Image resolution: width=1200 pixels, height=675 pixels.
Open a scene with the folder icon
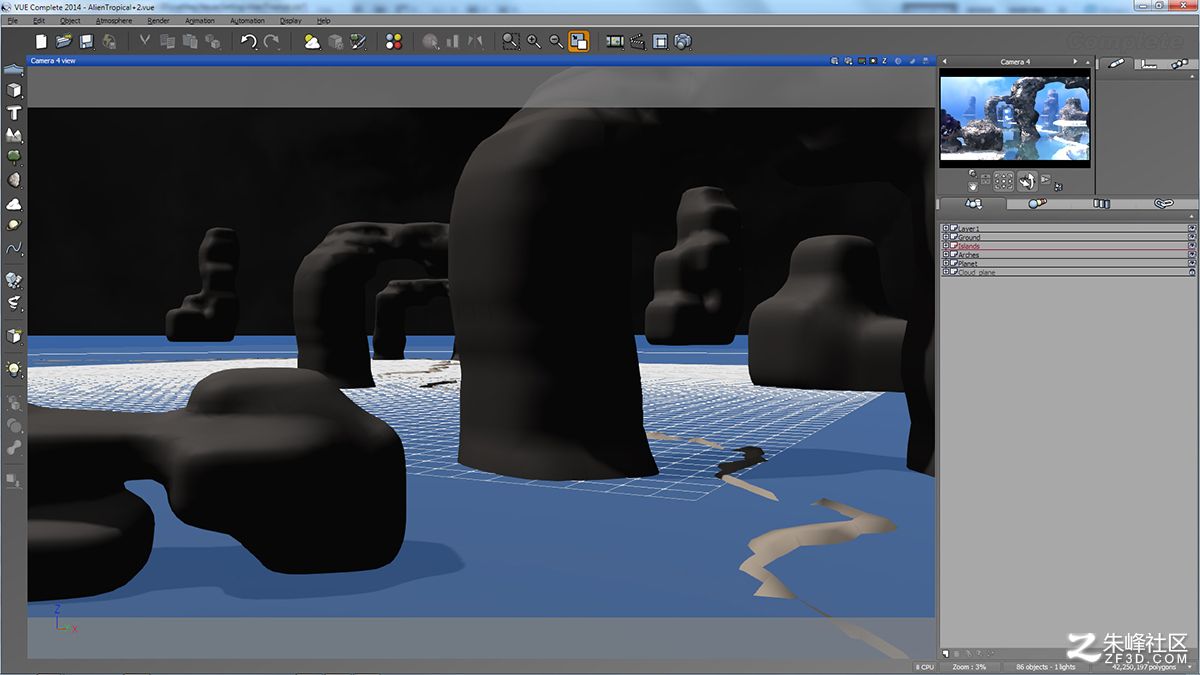click(64, 41)
